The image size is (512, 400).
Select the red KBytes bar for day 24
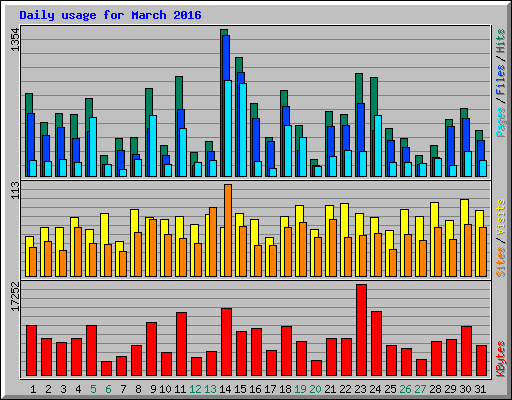coord(376,343)
